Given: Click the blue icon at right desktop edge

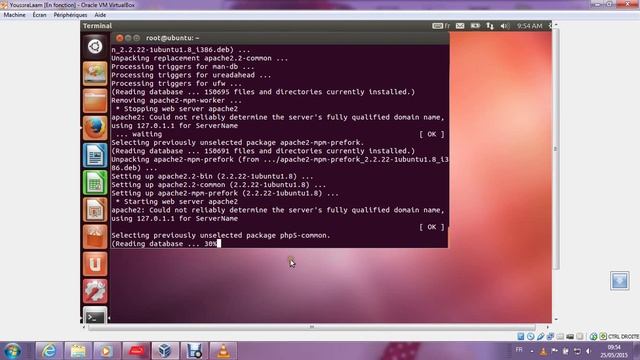Looking at the screenshot, I should coord(620,281).
